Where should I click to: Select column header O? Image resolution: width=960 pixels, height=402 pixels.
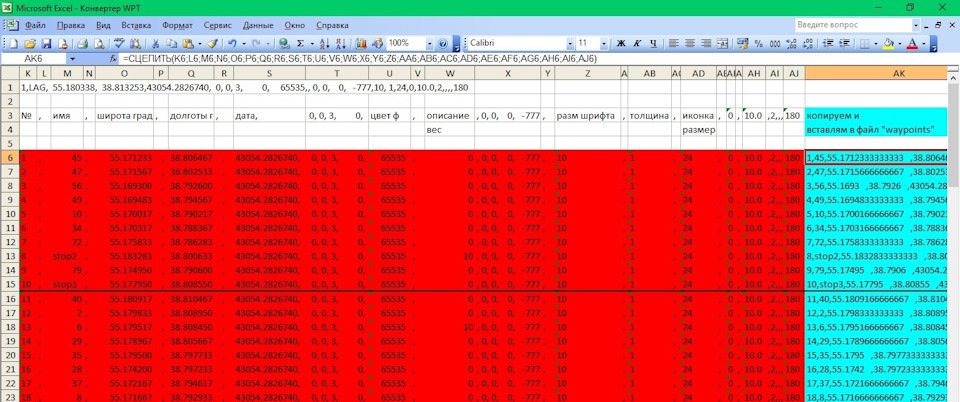point(124,73)
